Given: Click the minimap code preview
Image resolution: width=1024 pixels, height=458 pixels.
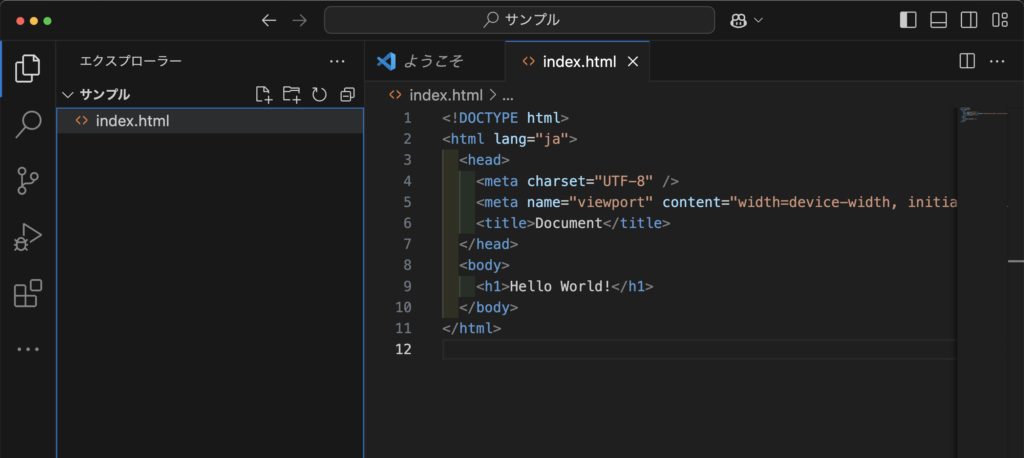Looking at the screenshot, I should 985,114.
